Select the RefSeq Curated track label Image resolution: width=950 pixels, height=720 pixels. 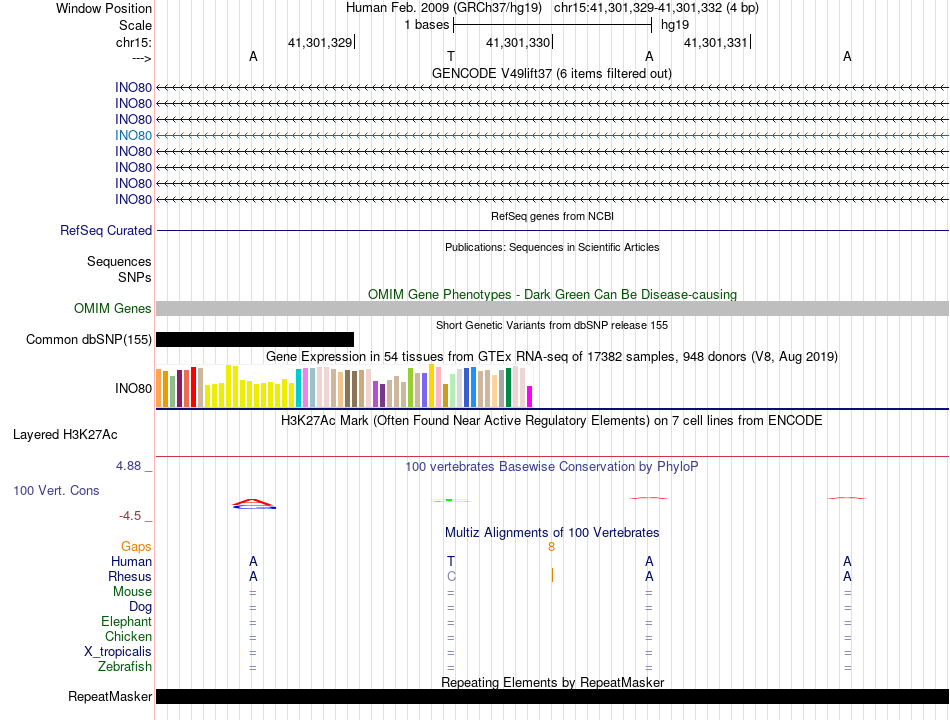coord(106,230)
